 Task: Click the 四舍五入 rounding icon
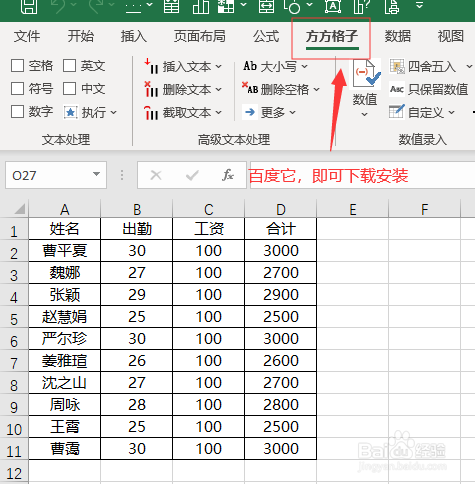click(x=397, y=66)
